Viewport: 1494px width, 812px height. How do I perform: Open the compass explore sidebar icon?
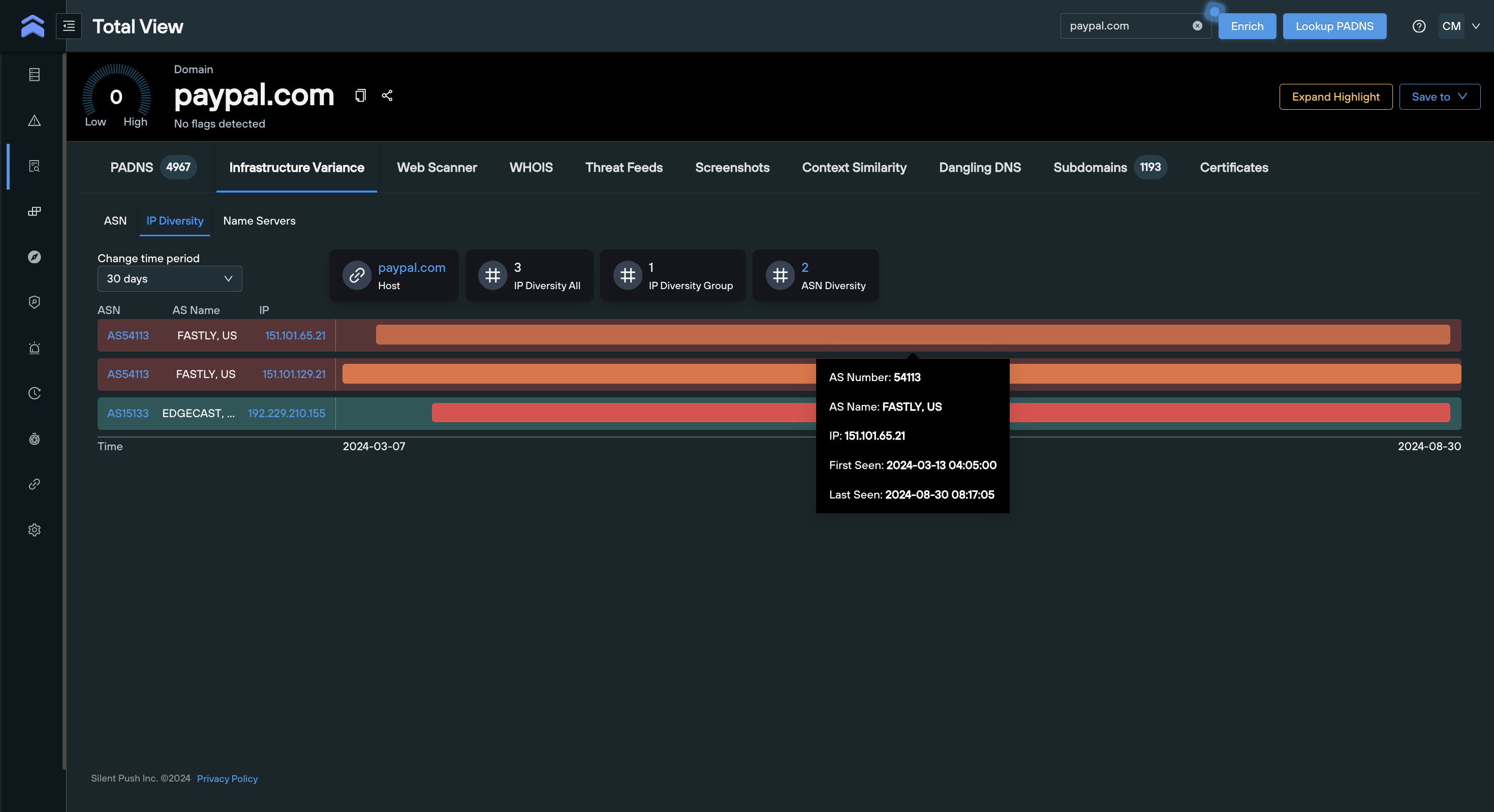(x=34, y=257)
